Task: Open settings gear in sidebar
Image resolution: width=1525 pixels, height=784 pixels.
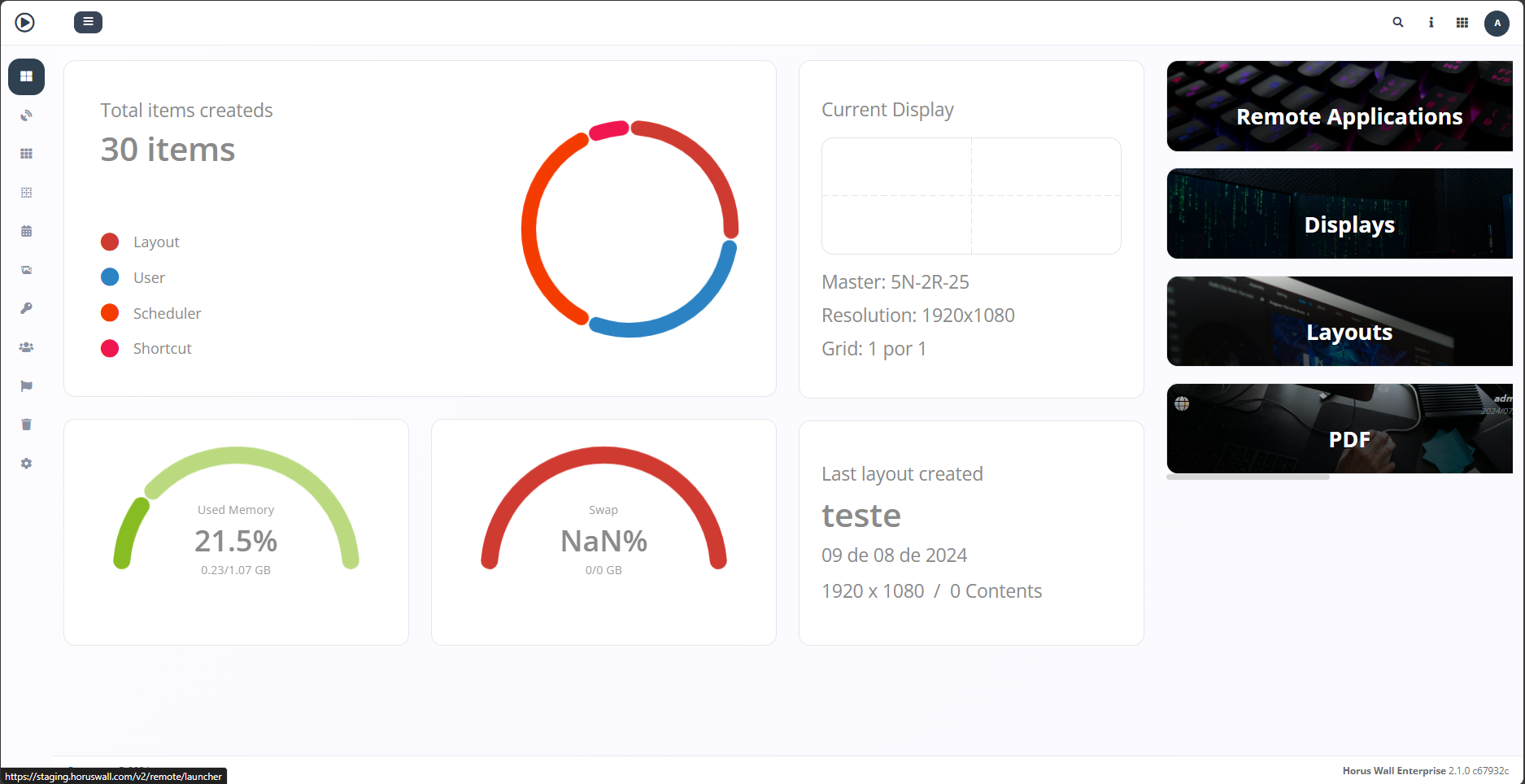Action: point(27,464)
